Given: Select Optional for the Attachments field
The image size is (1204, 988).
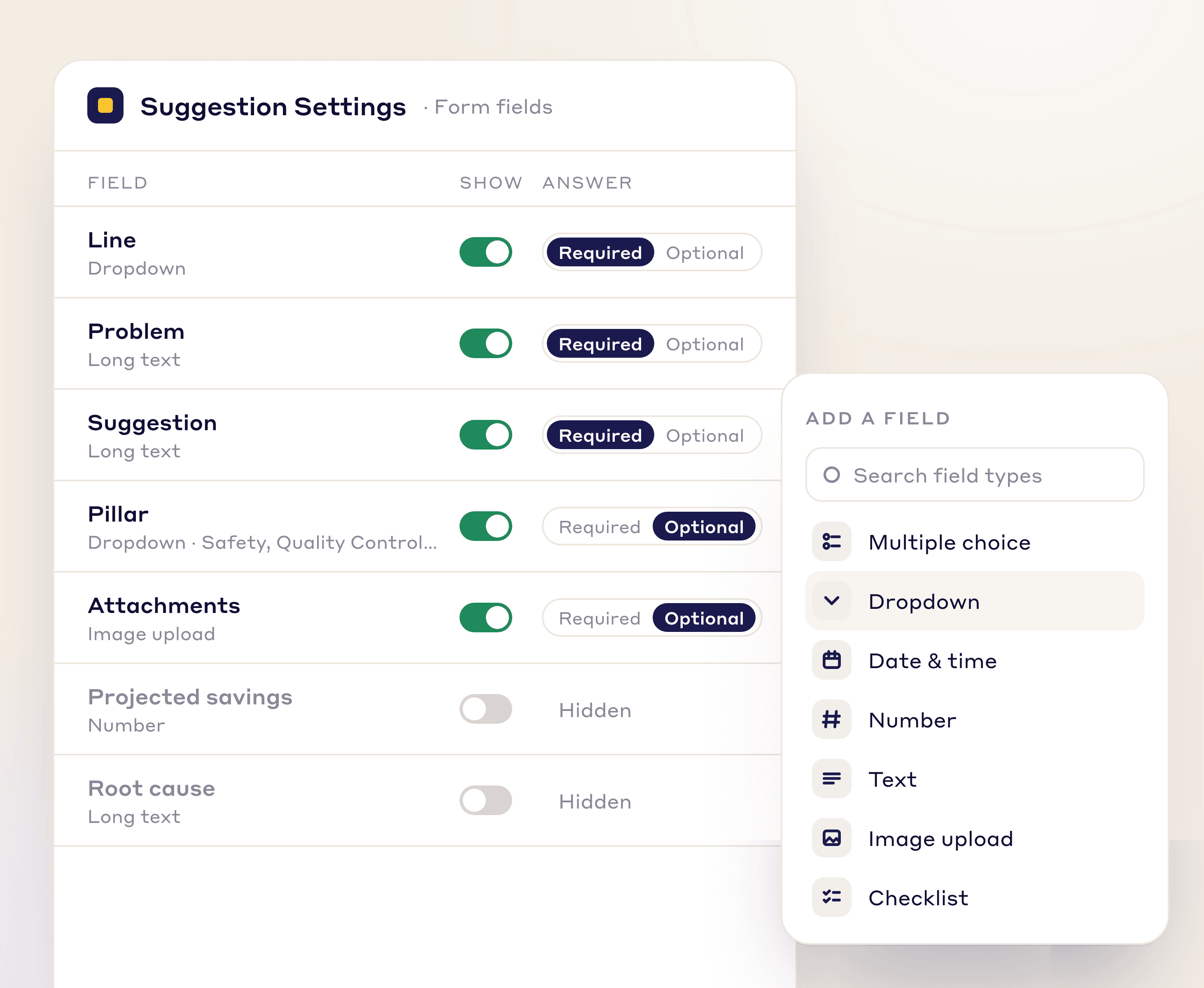Looking at the screenshot, I should click(x=704, y=617).
